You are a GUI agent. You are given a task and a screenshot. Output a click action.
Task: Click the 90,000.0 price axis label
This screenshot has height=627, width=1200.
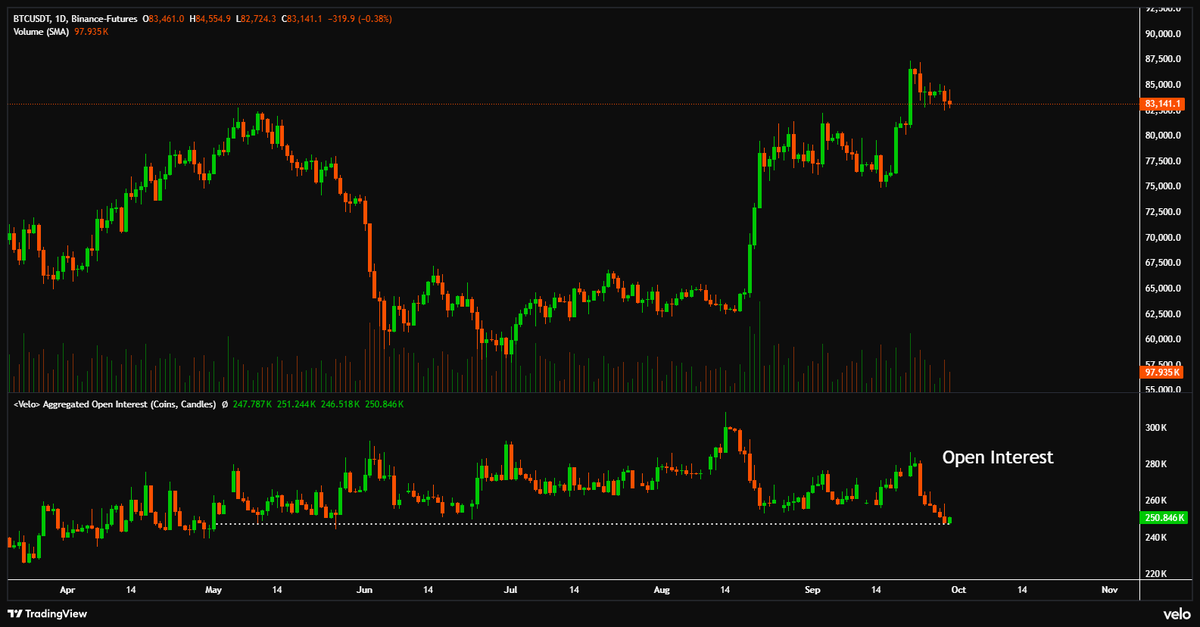click(1164, 34)
